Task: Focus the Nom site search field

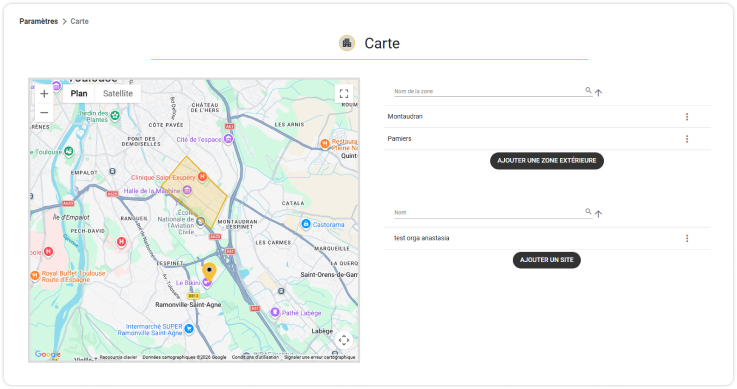Action: [x=489, y=212]
